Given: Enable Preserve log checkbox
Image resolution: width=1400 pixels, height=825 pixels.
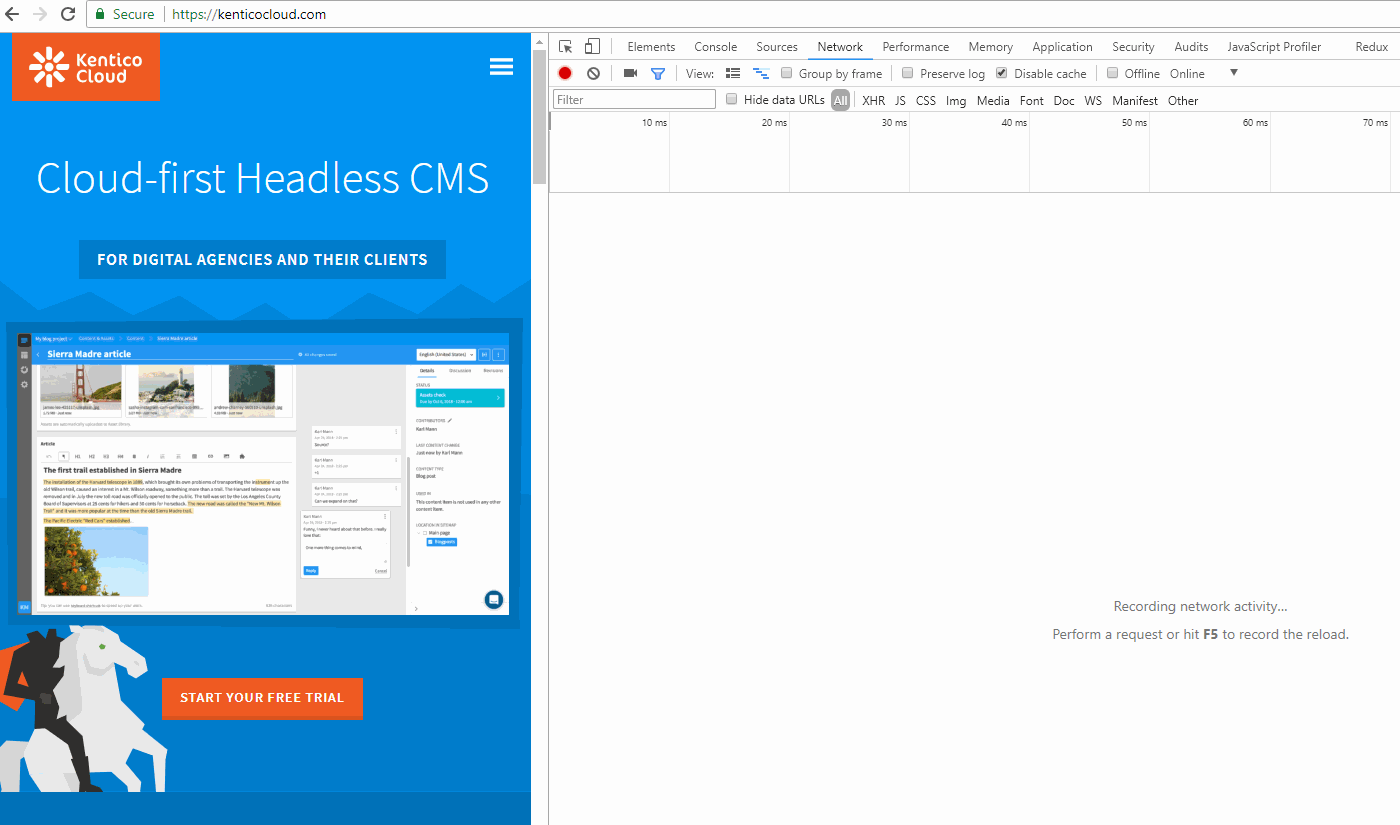Looking at the screenshot, I should 908,73.
